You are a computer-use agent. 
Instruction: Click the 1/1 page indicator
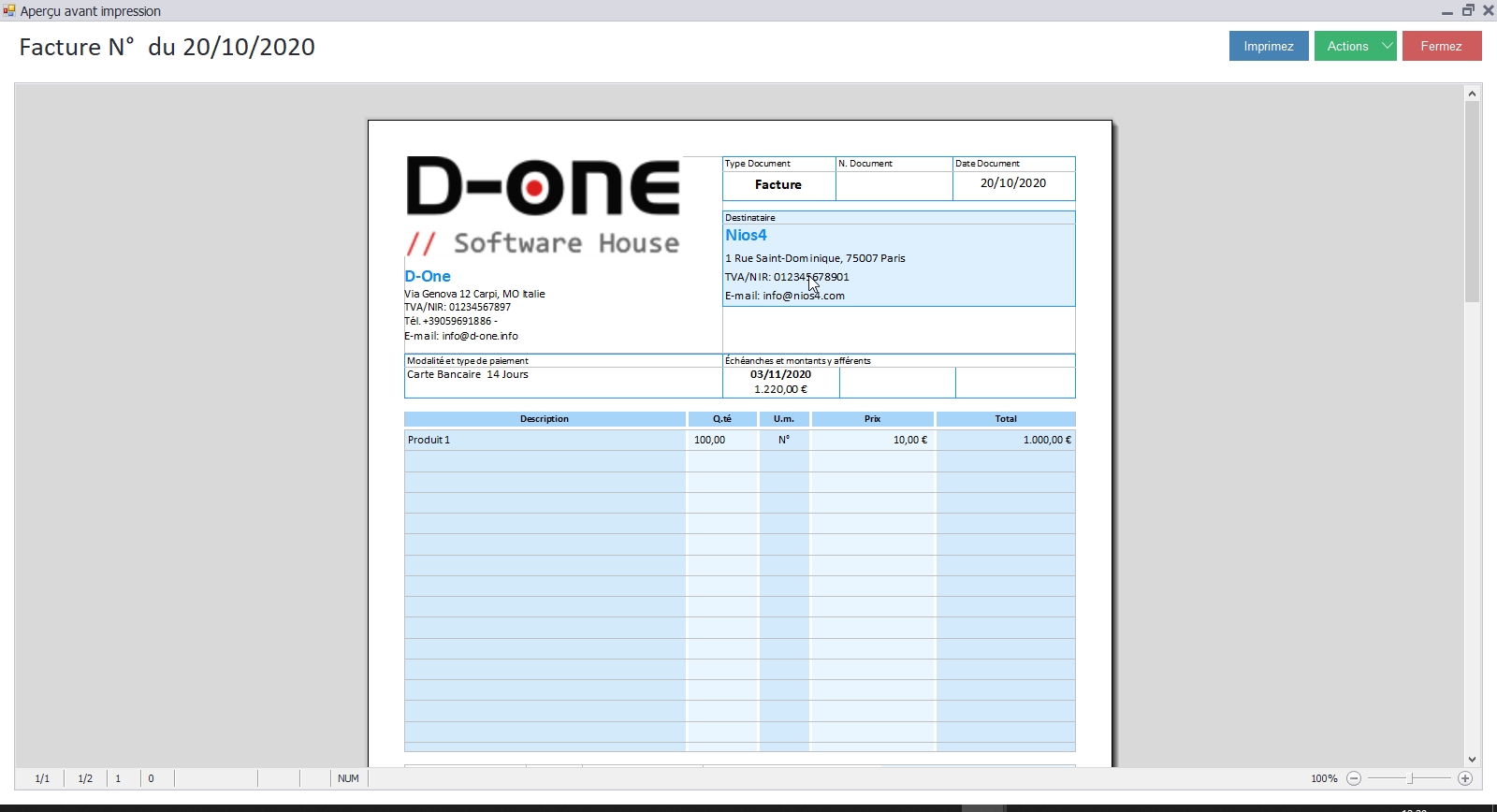click(42, 778)
